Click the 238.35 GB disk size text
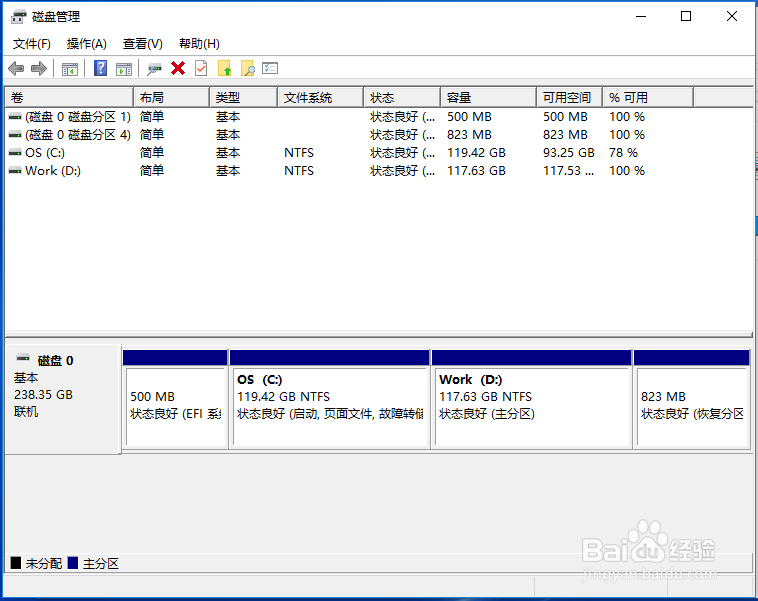Image resolution: width=758 pixels, height=601 pixels. [x=44, y=395]
